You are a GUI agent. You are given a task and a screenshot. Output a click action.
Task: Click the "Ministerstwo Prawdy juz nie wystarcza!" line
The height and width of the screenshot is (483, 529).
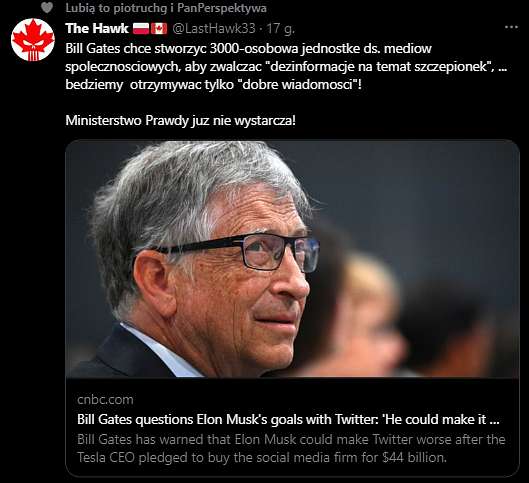coord(180,120)
